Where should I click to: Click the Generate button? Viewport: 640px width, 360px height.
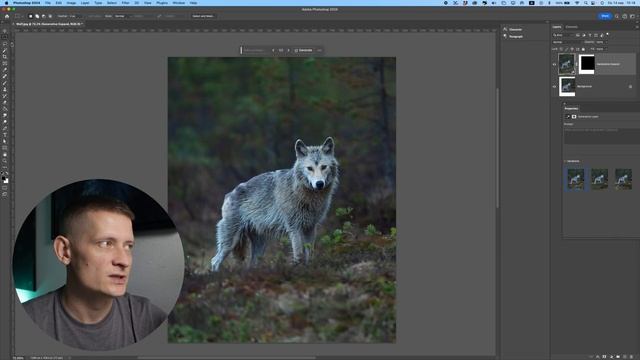pyautogui.click(x=304, y=50)
